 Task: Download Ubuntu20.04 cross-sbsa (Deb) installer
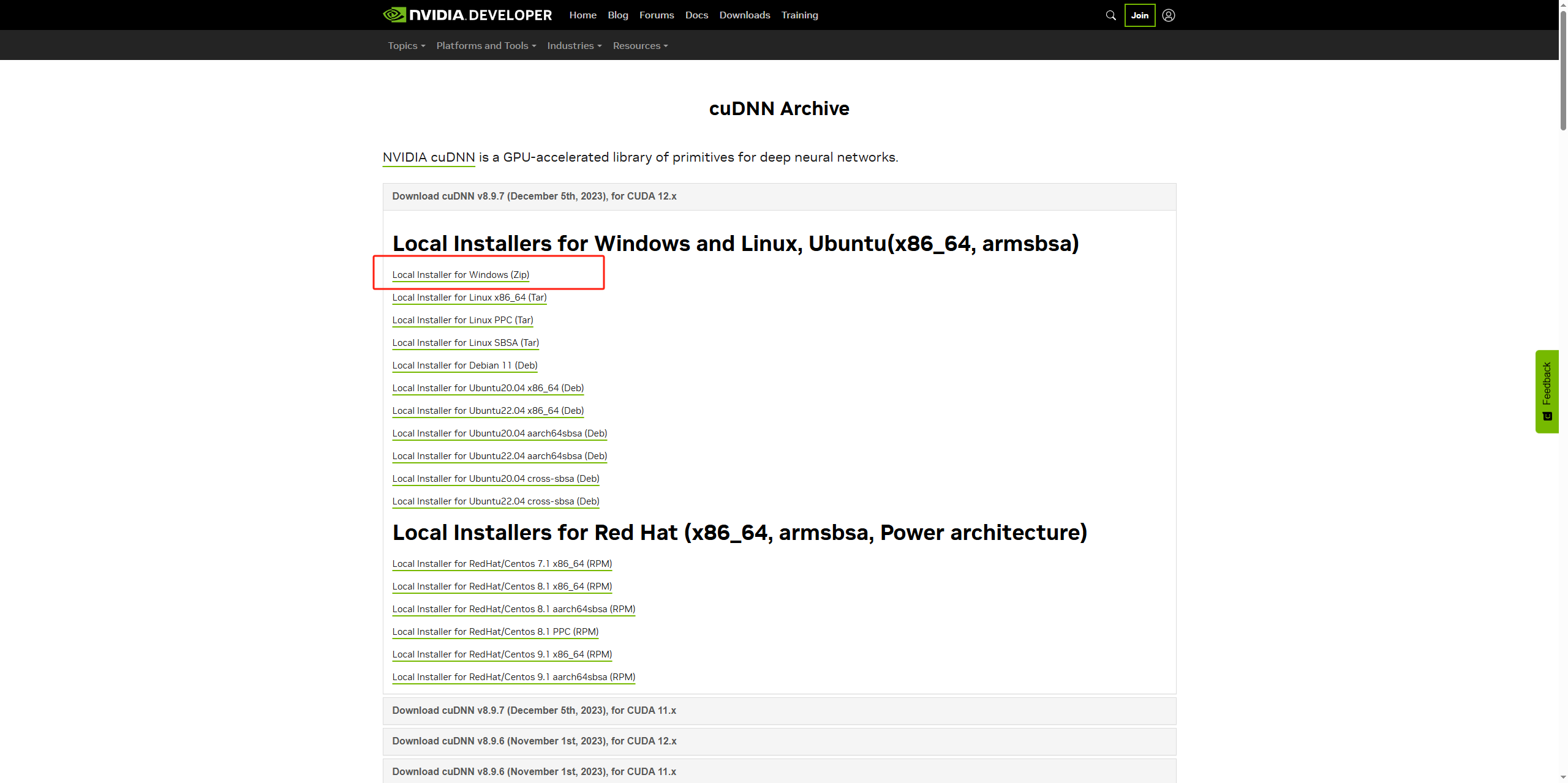[x=496, y=479]
